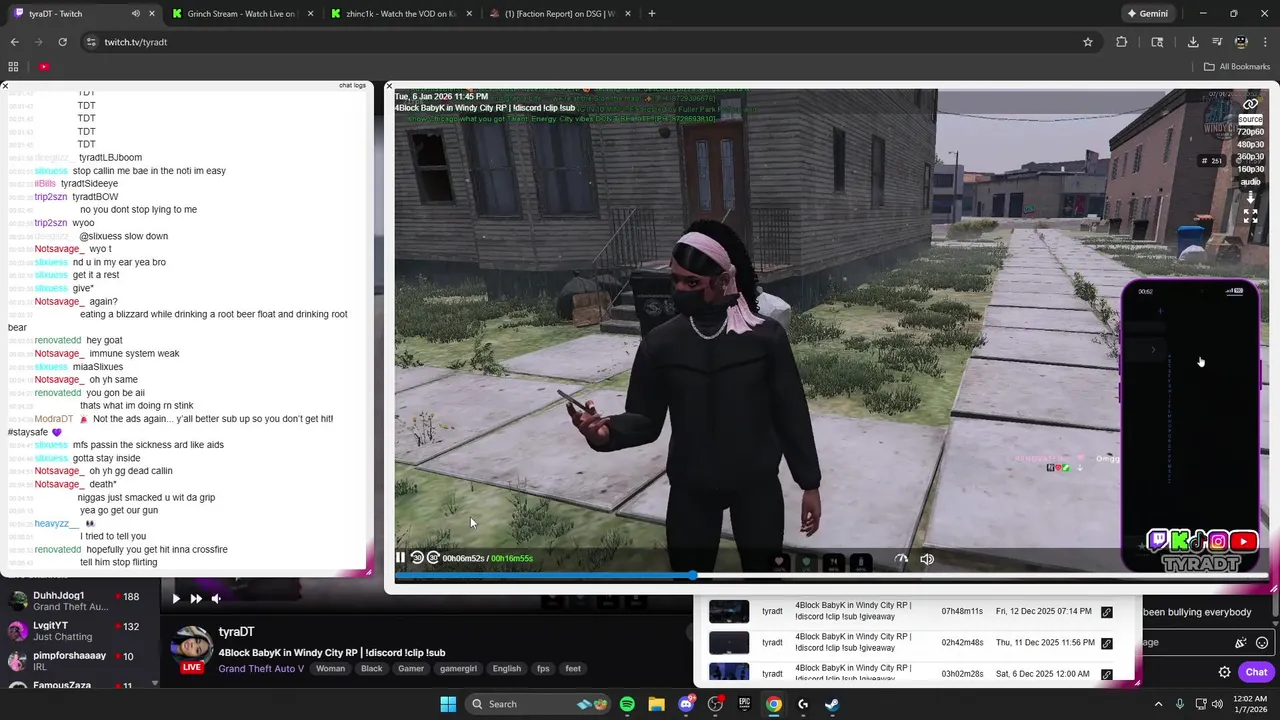Open external link icon for 03h02m28s VOD
The image size is (1280, 720).
pyautogui.click(x=1107, y=674)
